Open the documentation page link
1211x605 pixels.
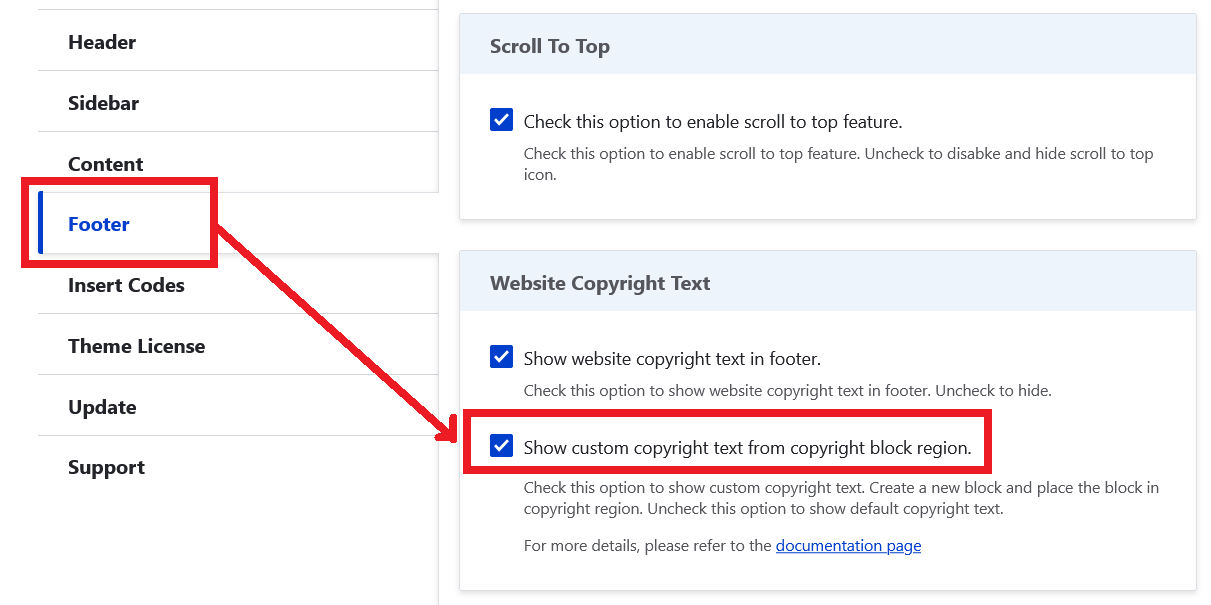coord(848,545)
